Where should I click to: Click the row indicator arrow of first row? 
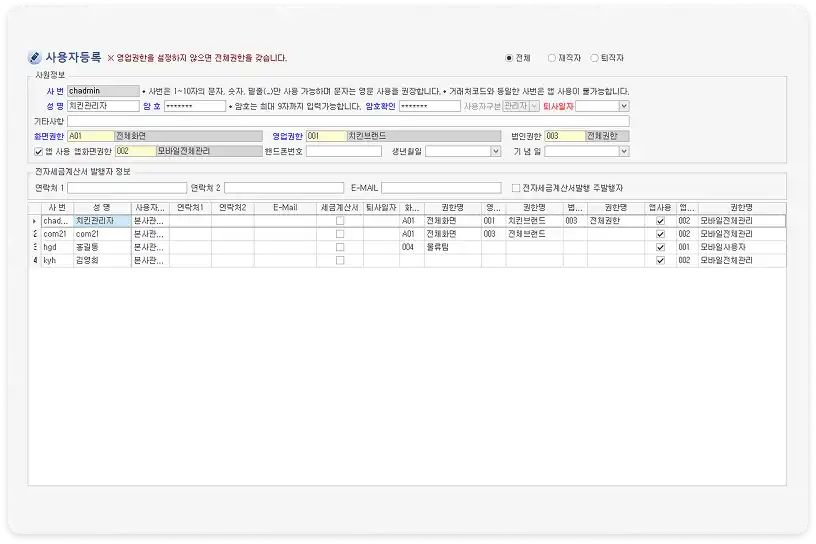34,221
